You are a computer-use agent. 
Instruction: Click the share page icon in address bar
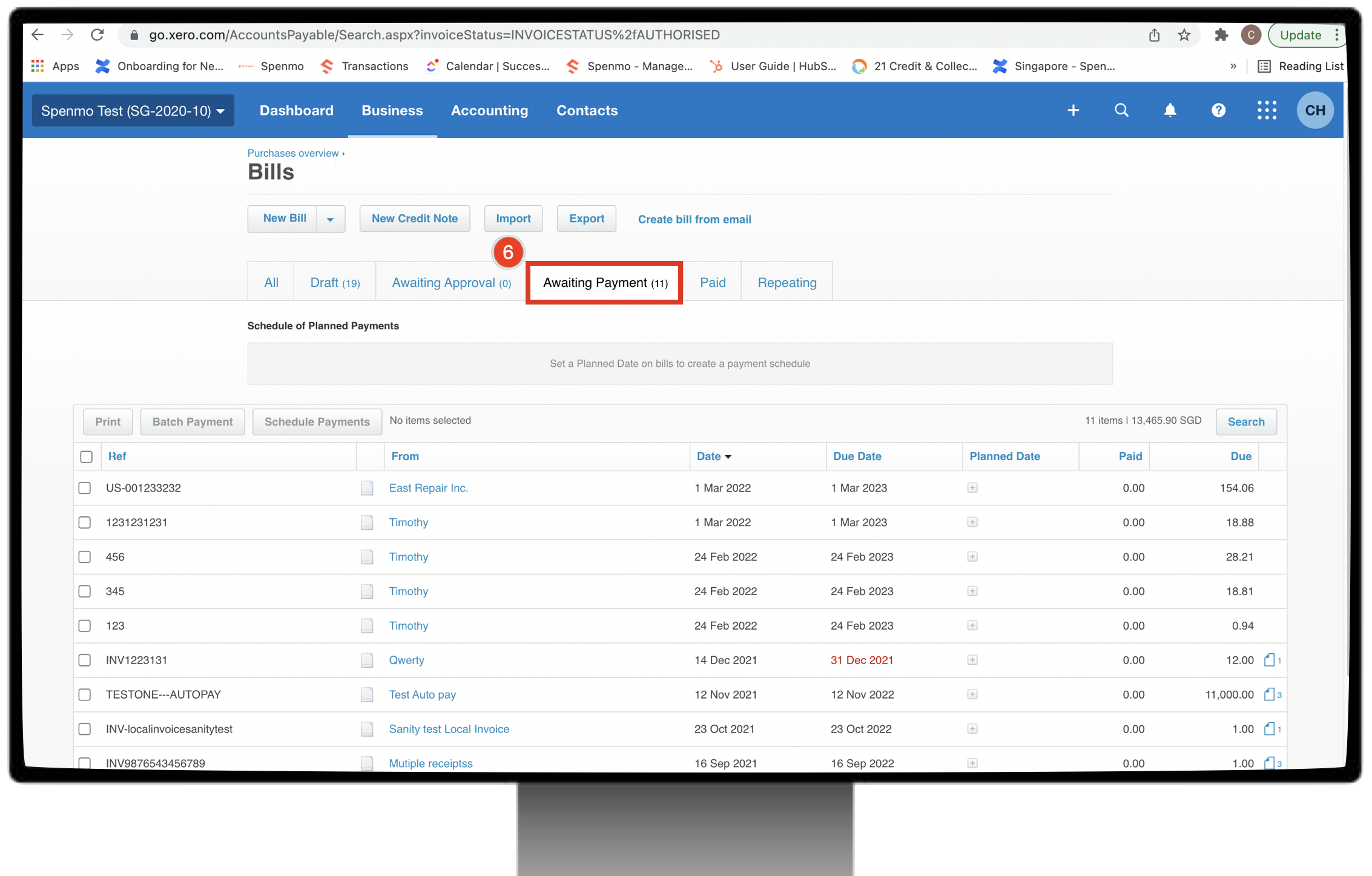point(1154,35)
